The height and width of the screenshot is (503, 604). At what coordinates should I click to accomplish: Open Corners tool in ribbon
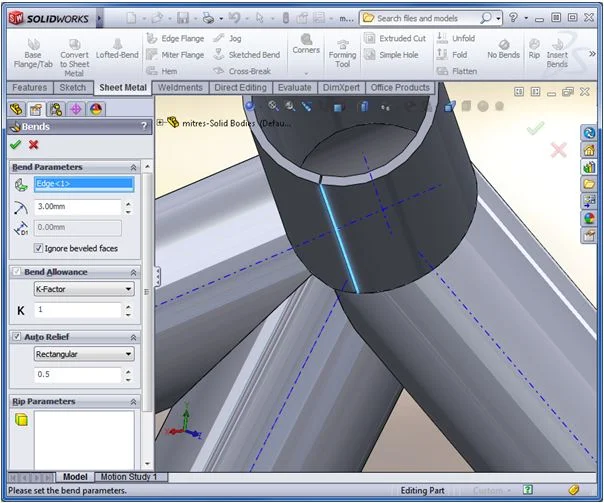305,44
